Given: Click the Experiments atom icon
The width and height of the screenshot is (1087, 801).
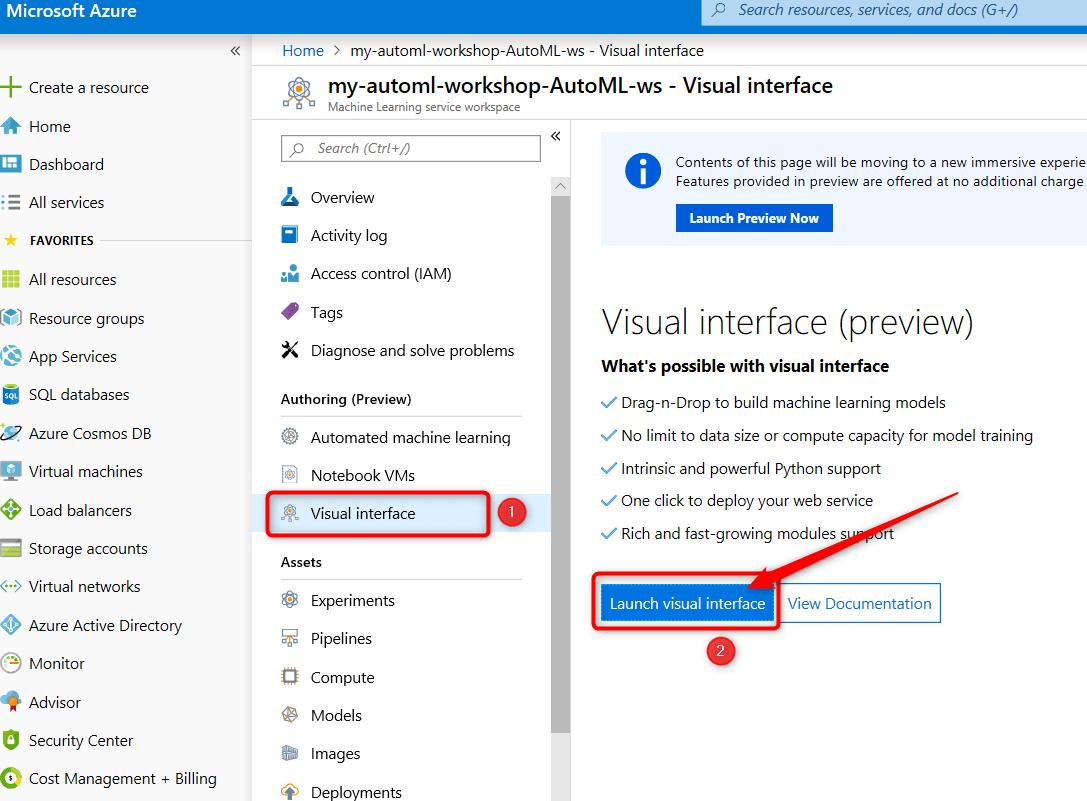Looking at the screenshot, I should (x=290, y=600).
